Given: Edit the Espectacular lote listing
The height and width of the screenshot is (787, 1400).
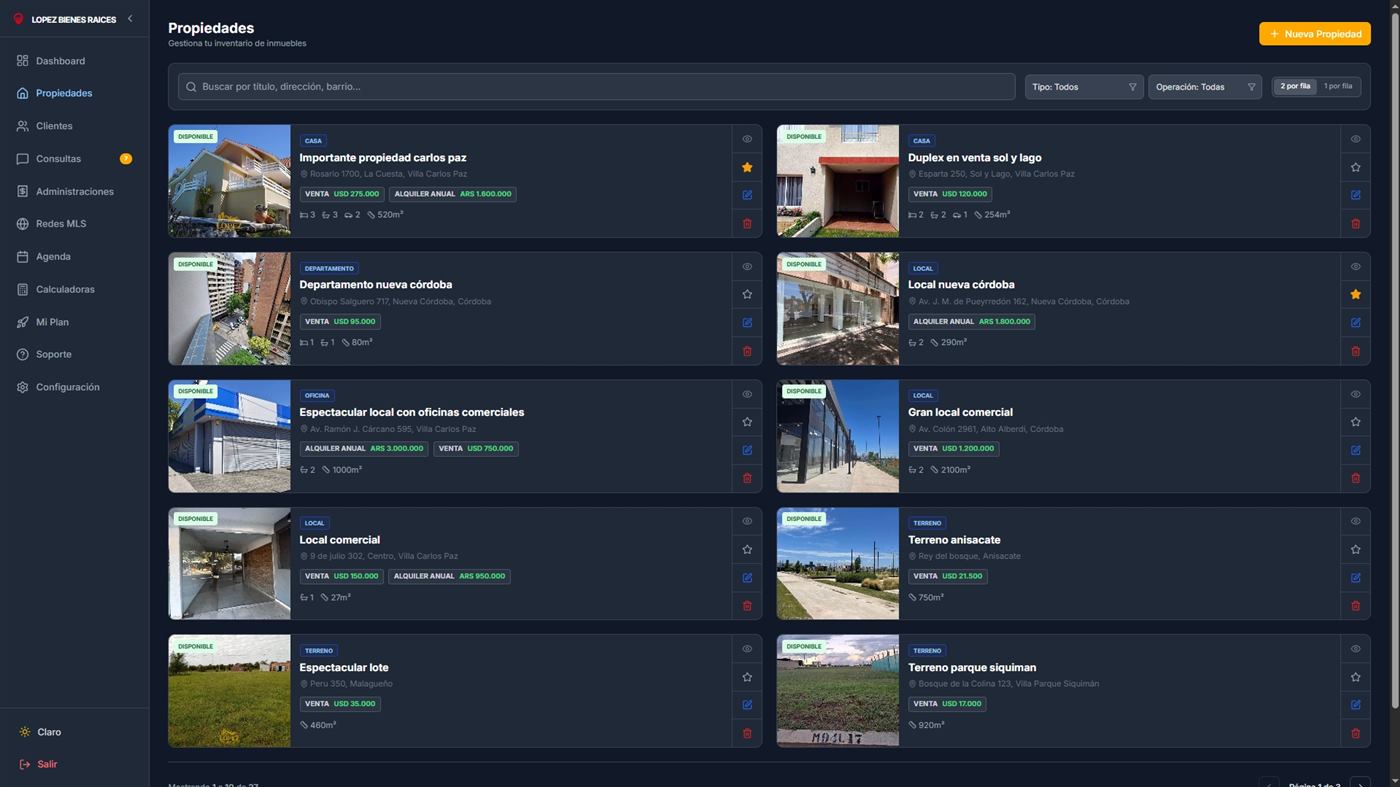Looking at the screenshot, I should (747, 705).
